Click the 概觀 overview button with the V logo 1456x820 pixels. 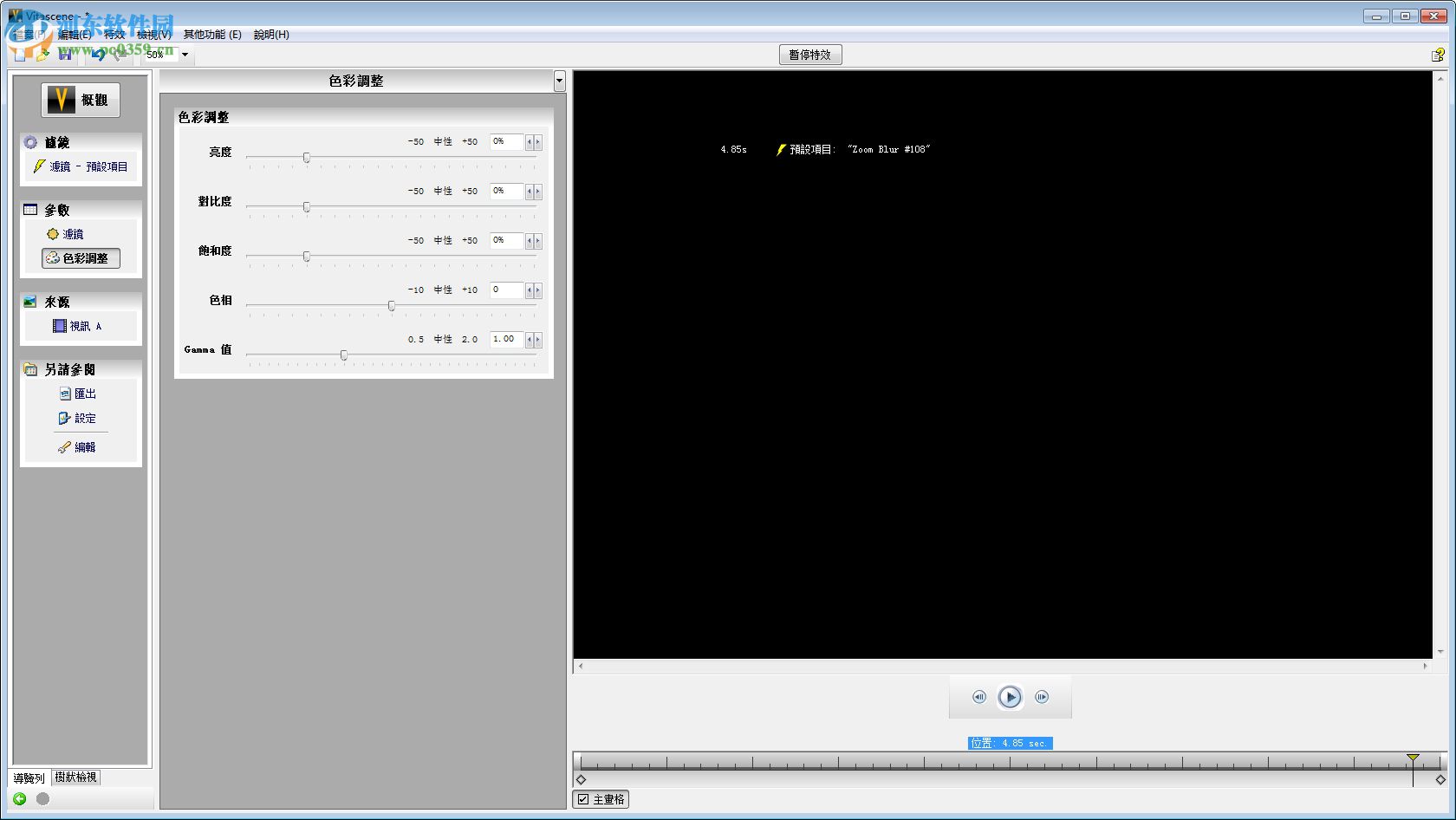[80, 99]
